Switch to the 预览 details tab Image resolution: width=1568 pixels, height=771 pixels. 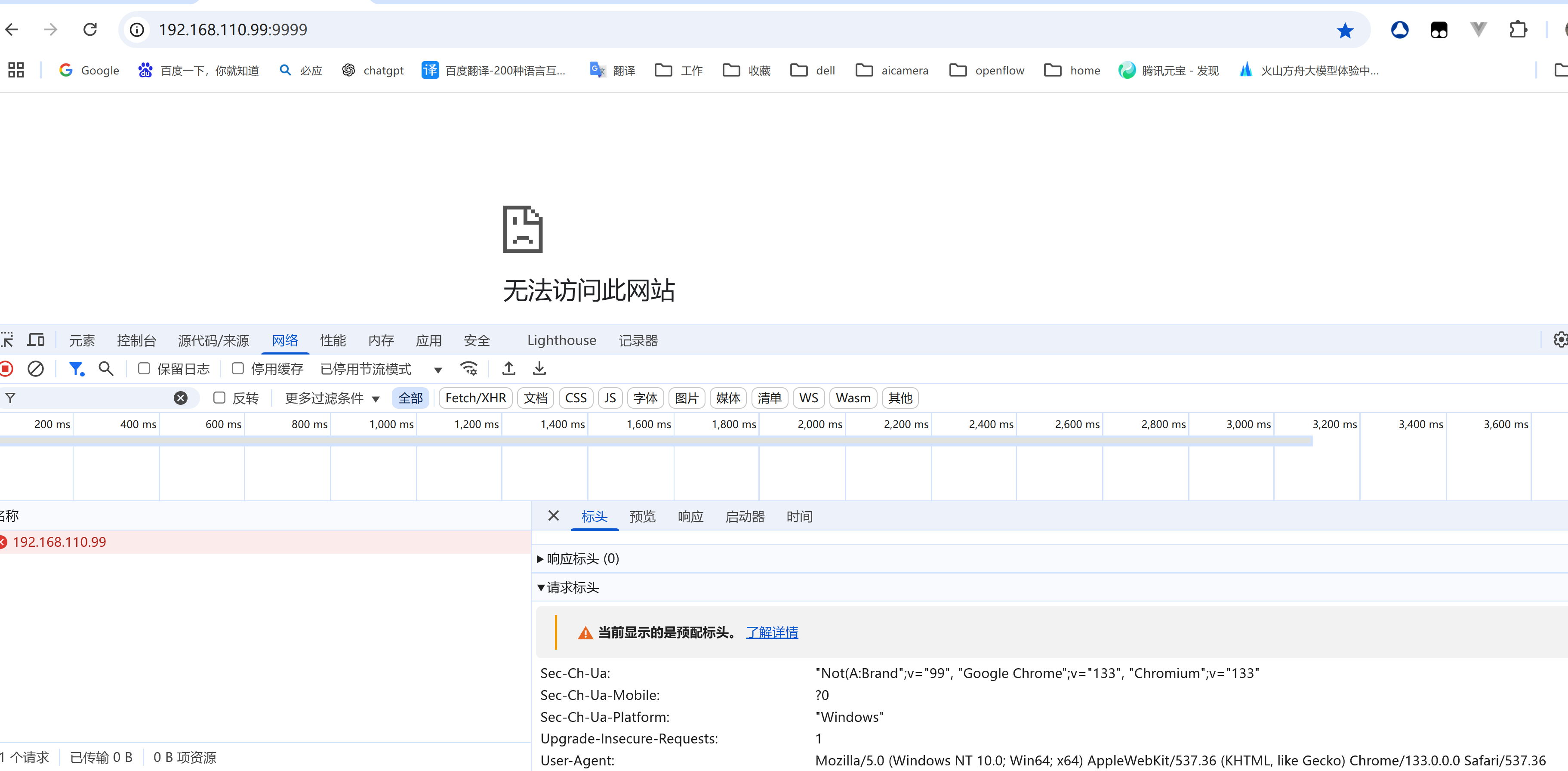(x=642, y=516)
